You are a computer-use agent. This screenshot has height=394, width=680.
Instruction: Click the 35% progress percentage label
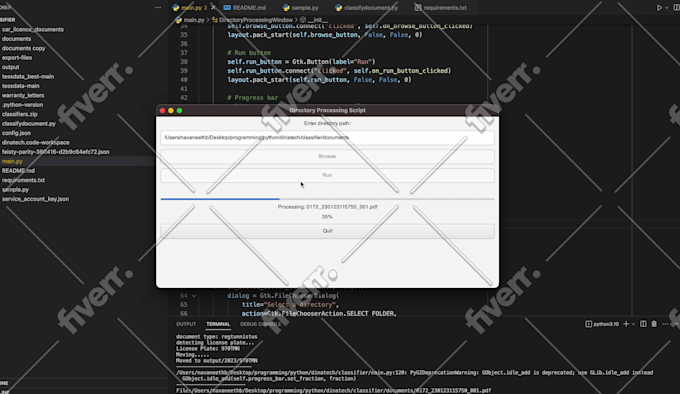click(327, 217)
